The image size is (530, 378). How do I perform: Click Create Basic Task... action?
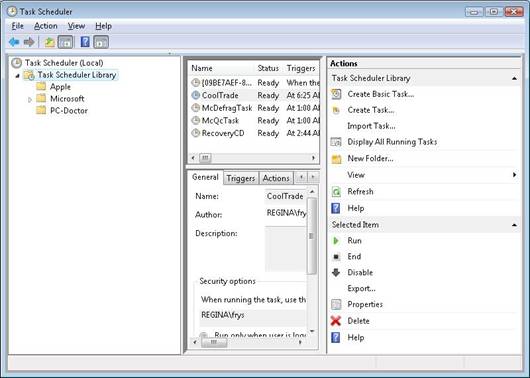coord(381,94)
